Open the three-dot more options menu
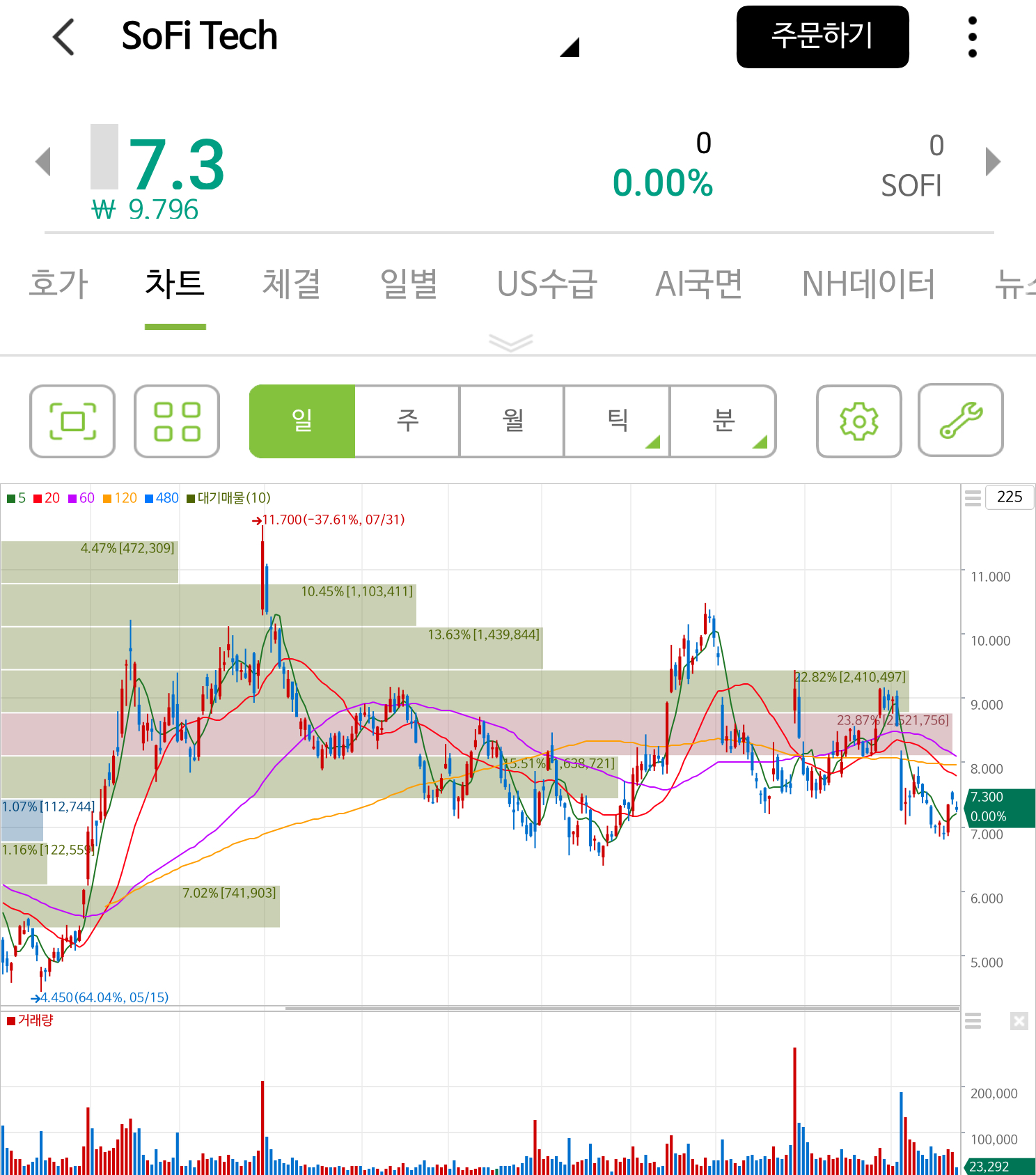 [973, 37]
